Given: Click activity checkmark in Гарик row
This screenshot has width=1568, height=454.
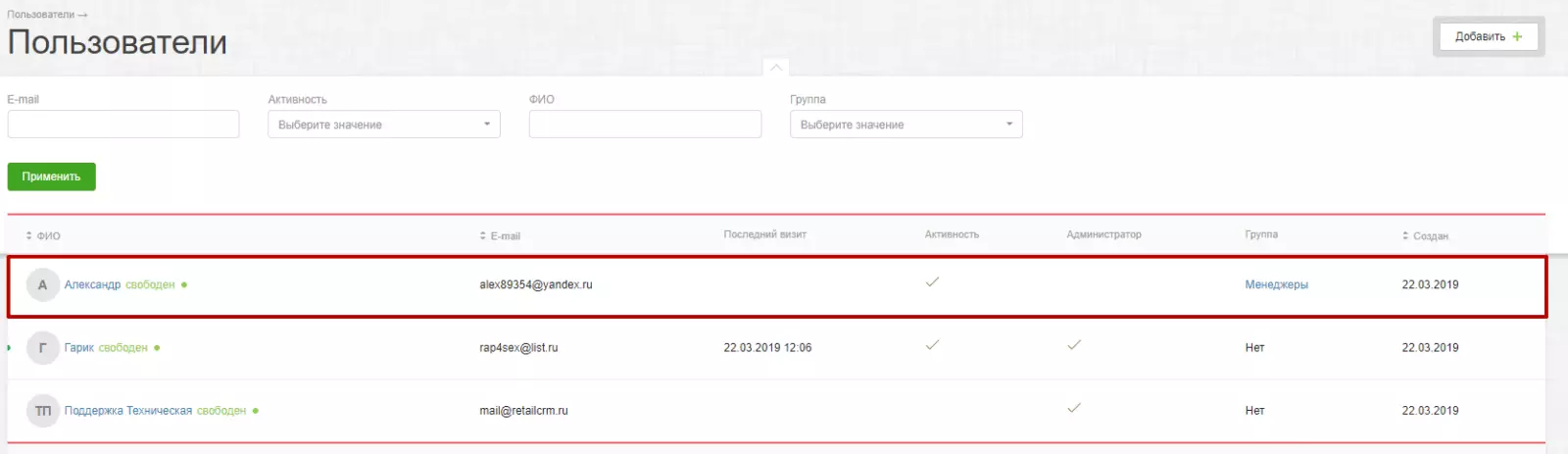Looking at the screenshot, I should coord(932,344).
